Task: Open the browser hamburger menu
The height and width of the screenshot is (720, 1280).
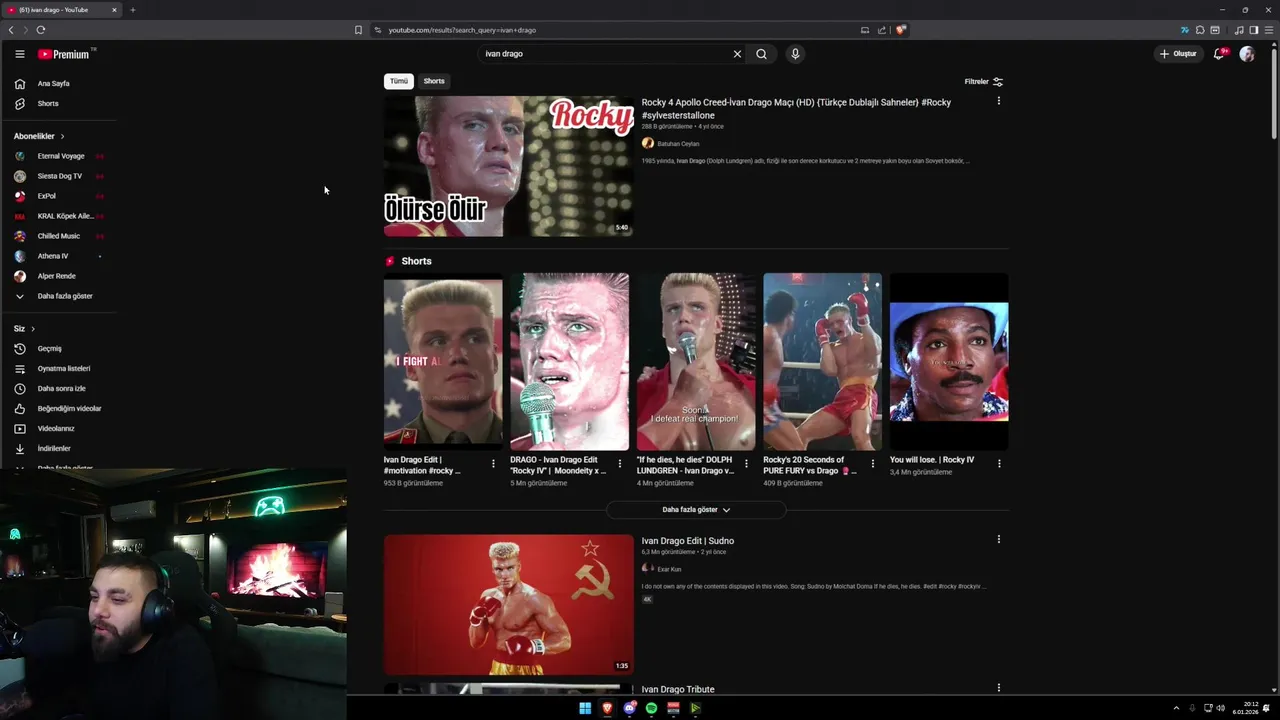Action: tap(1269, 30)
